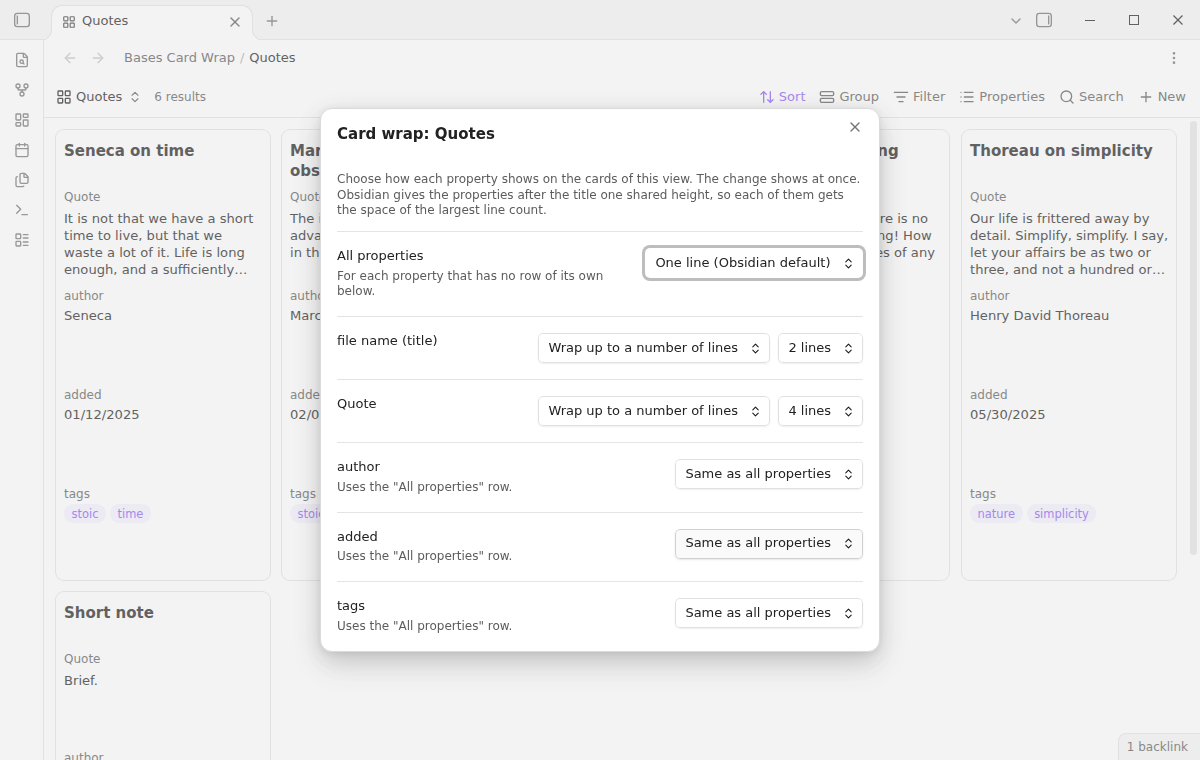
Task: Click '6 results' count text
Action: [x=180, y=97]
